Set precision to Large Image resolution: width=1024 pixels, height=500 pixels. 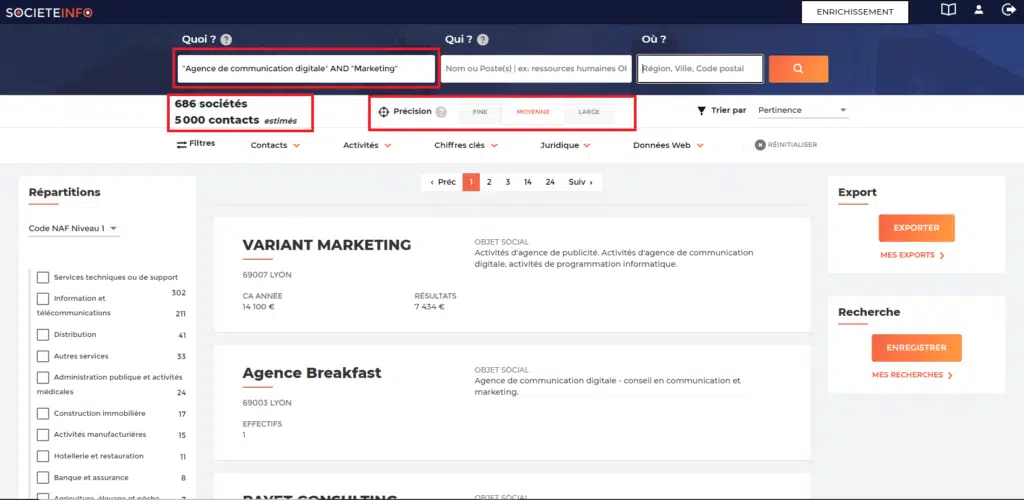pos(589,112)
